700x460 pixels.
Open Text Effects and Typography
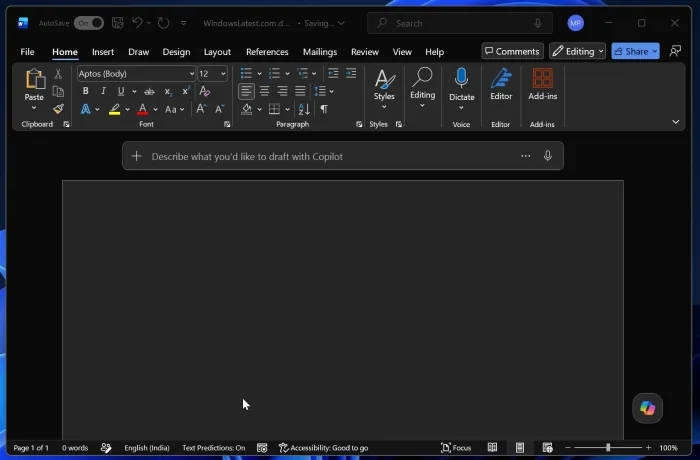click(86, 109)
